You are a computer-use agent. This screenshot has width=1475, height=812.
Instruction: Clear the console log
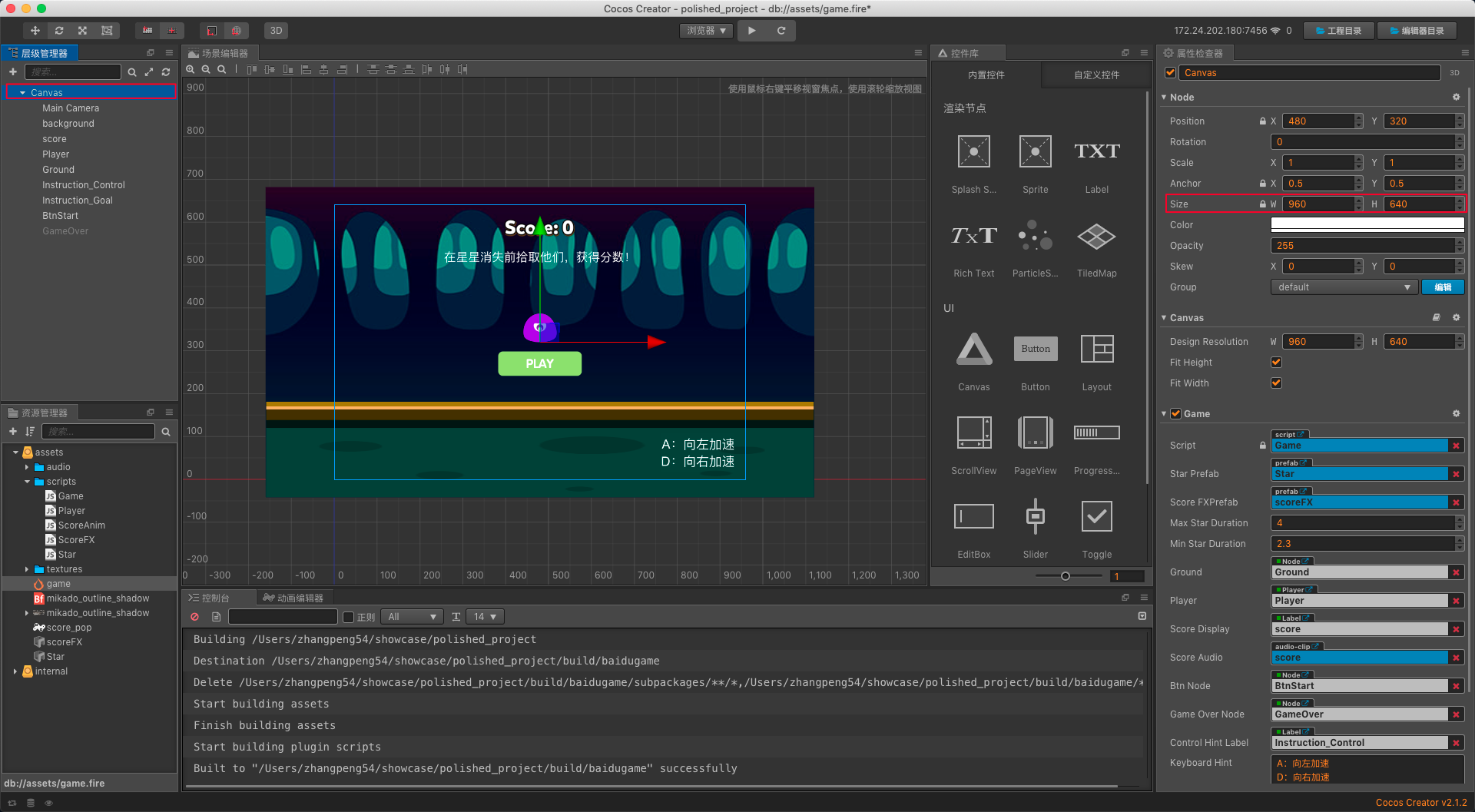(195, 617)
